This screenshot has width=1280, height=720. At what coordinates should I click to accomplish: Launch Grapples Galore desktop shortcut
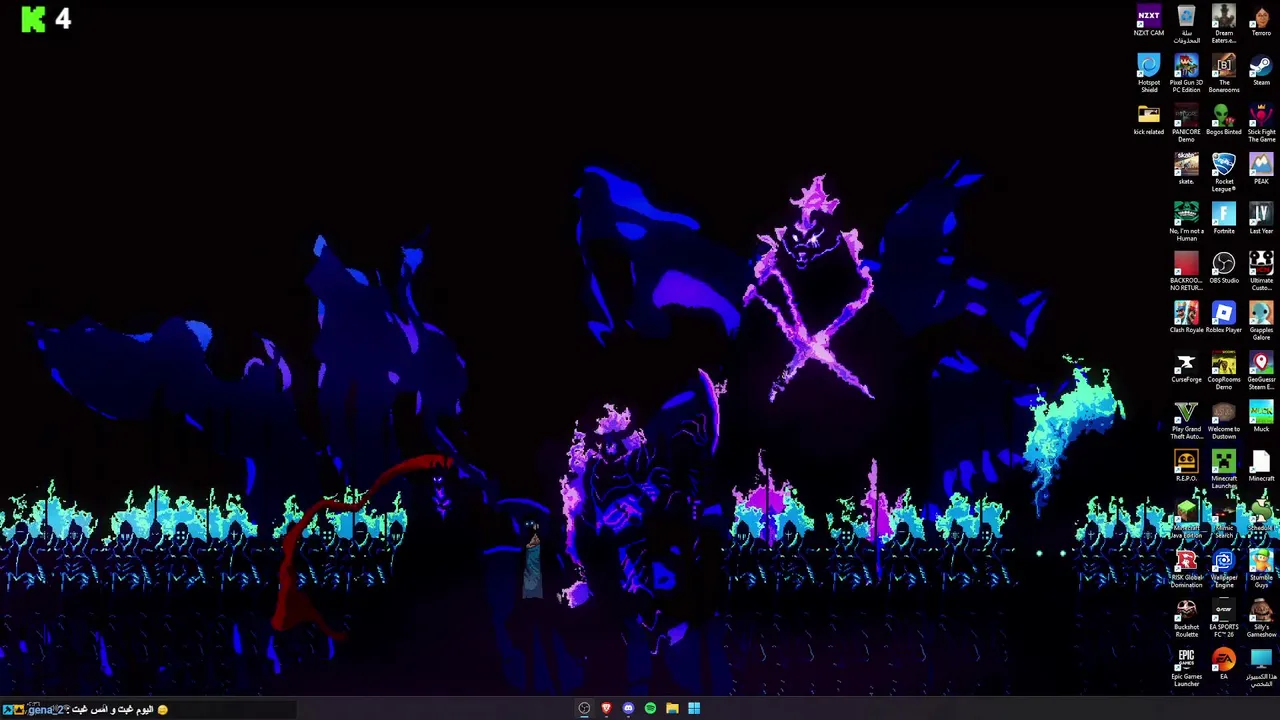(1261, 322)
